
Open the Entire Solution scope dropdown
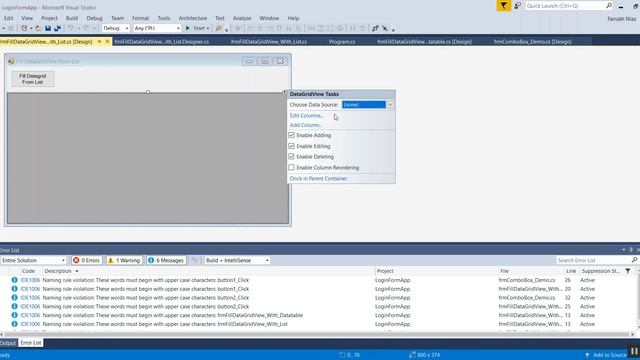click(63, 260)
